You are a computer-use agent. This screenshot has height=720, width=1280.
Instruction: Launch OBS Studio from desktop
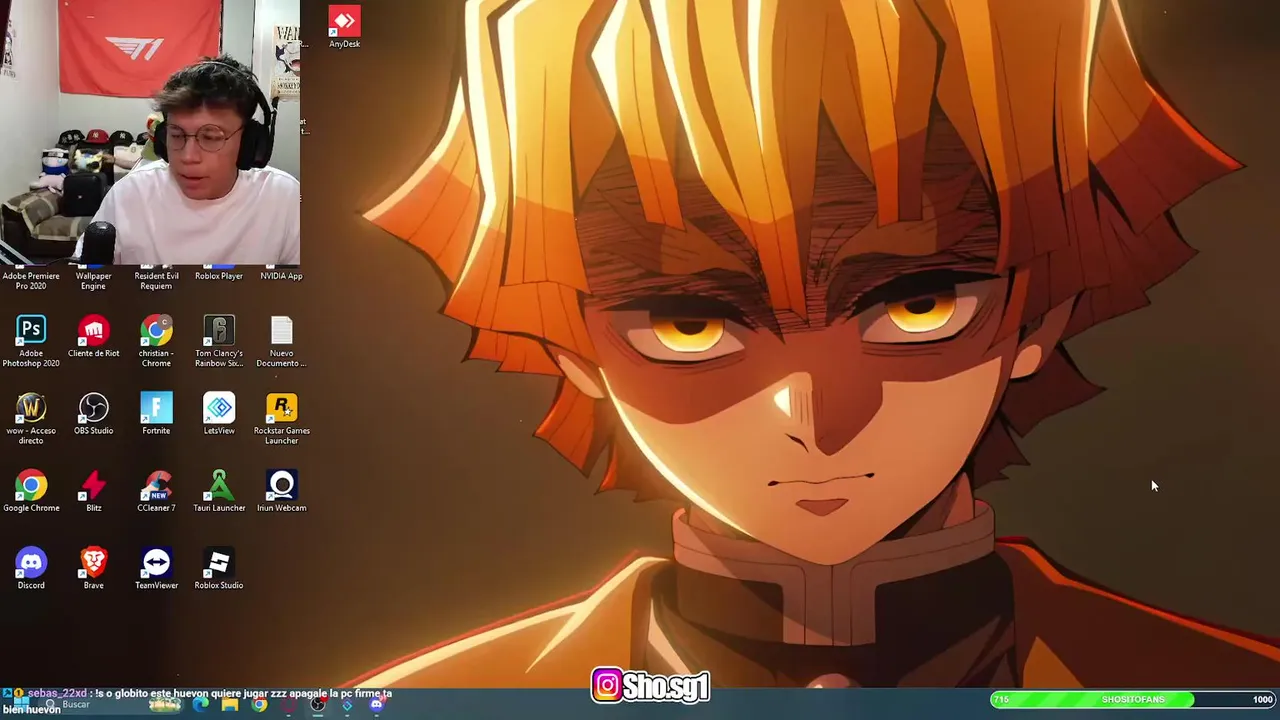(x=93, y=414)
